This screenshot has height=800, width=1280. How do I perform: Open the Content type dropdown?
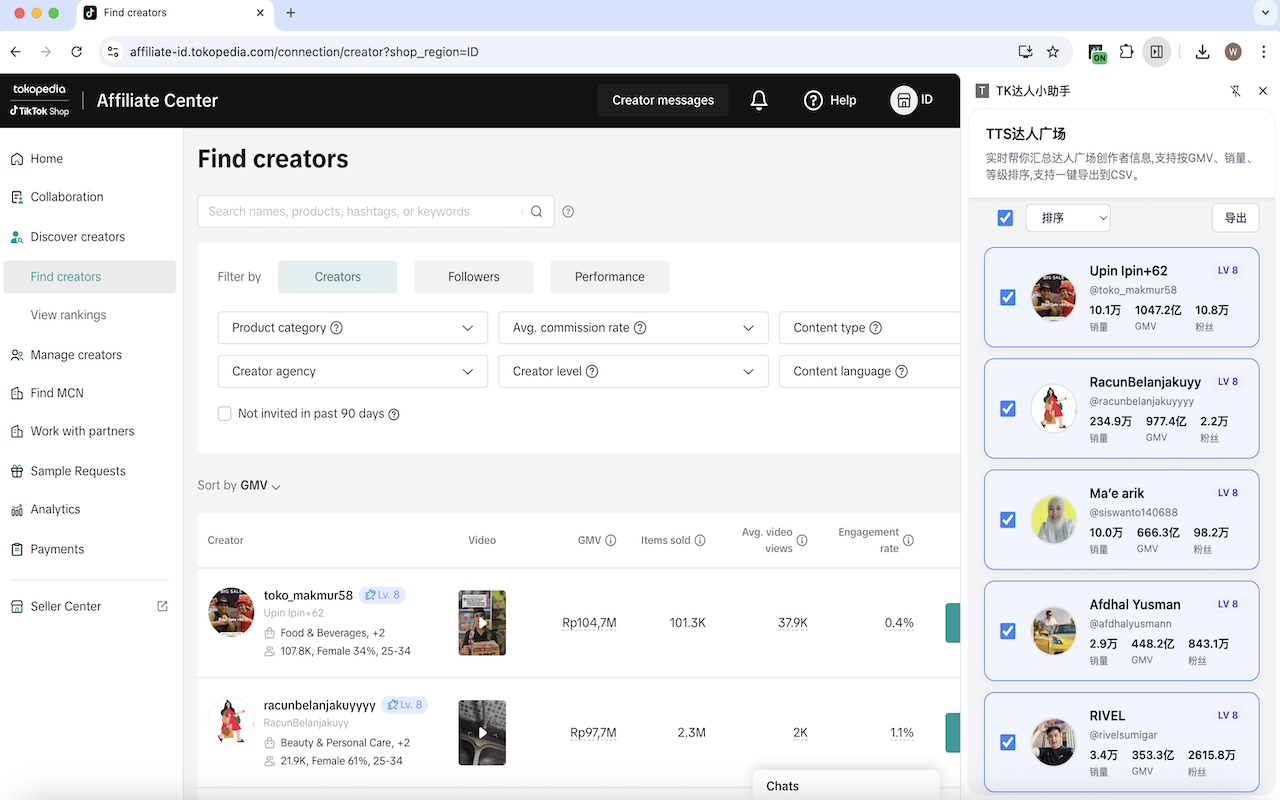point(869,328)
